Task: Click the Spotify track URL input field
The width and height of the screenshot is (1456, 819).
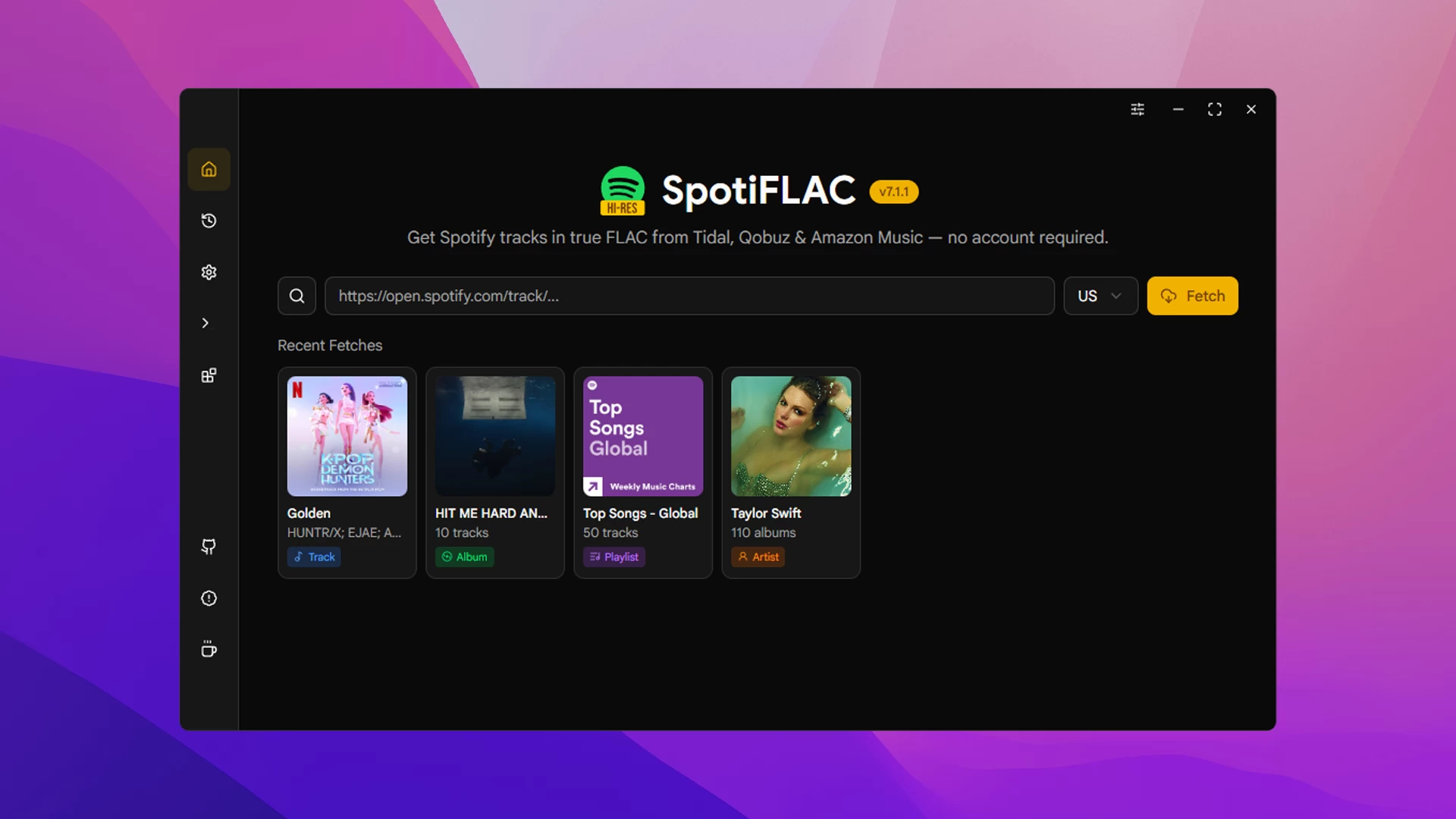Action: pyautogui.click(x=689, y=296)
